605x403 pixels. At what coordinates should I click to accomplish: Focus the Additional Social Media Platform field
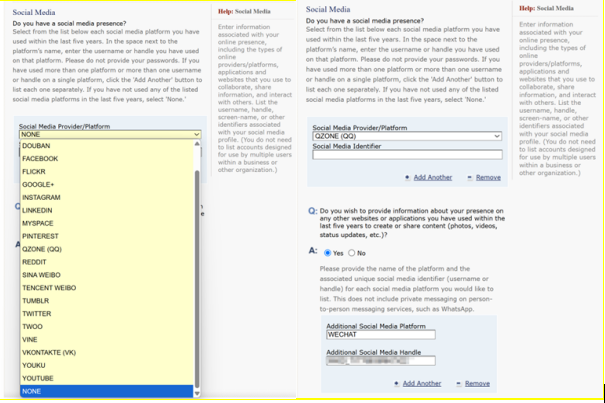(381, 335)
